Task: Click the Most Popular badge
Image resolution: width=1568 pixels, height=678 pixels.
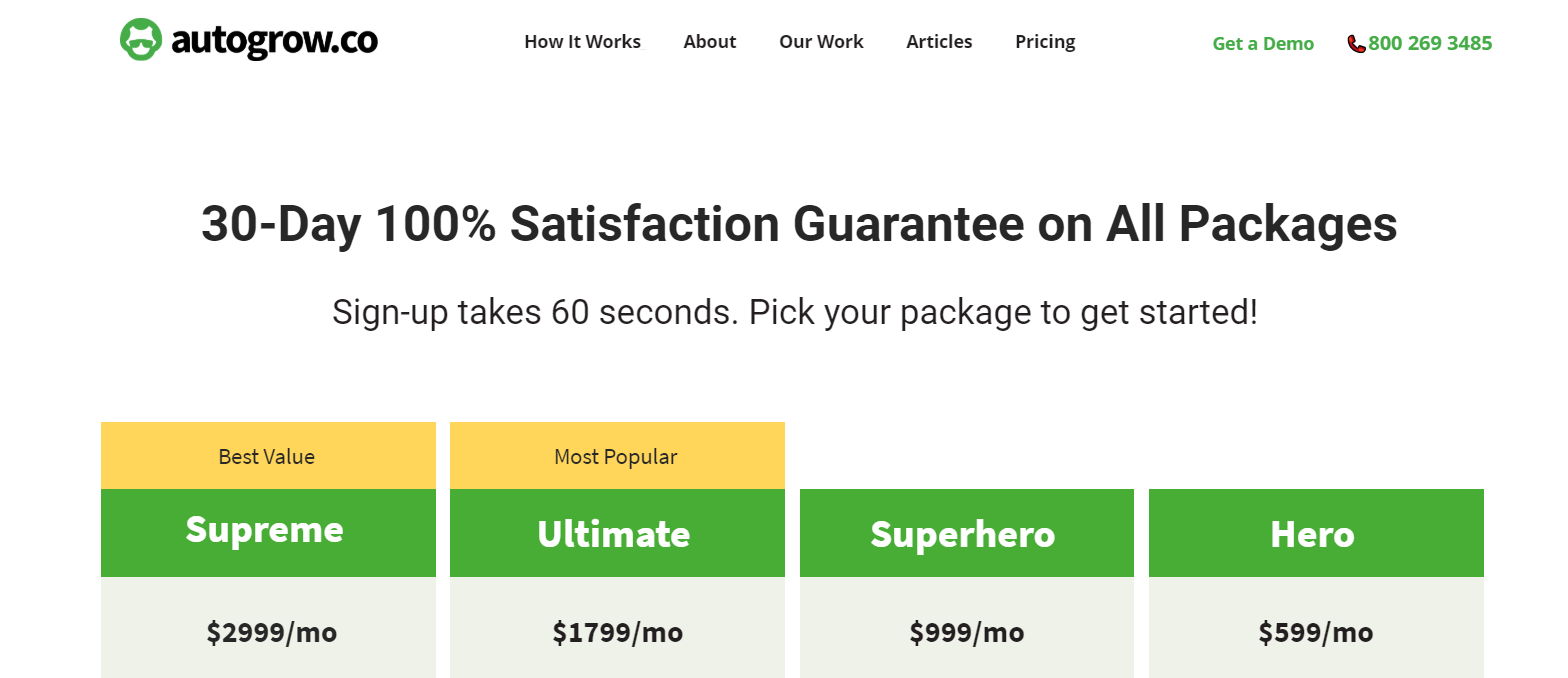Action: click(x=616, y=456)
